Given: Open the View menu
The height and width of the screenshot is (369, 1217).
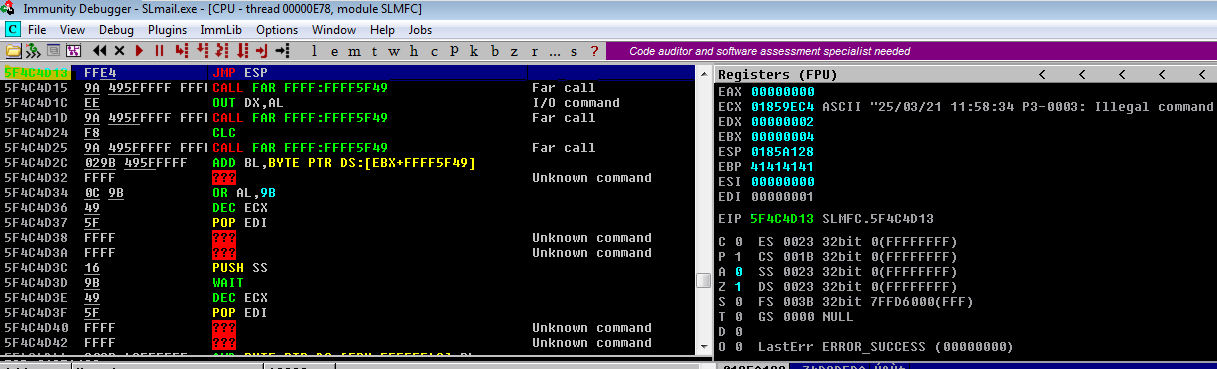Looking at the screenshot, I should click(72, 30).
